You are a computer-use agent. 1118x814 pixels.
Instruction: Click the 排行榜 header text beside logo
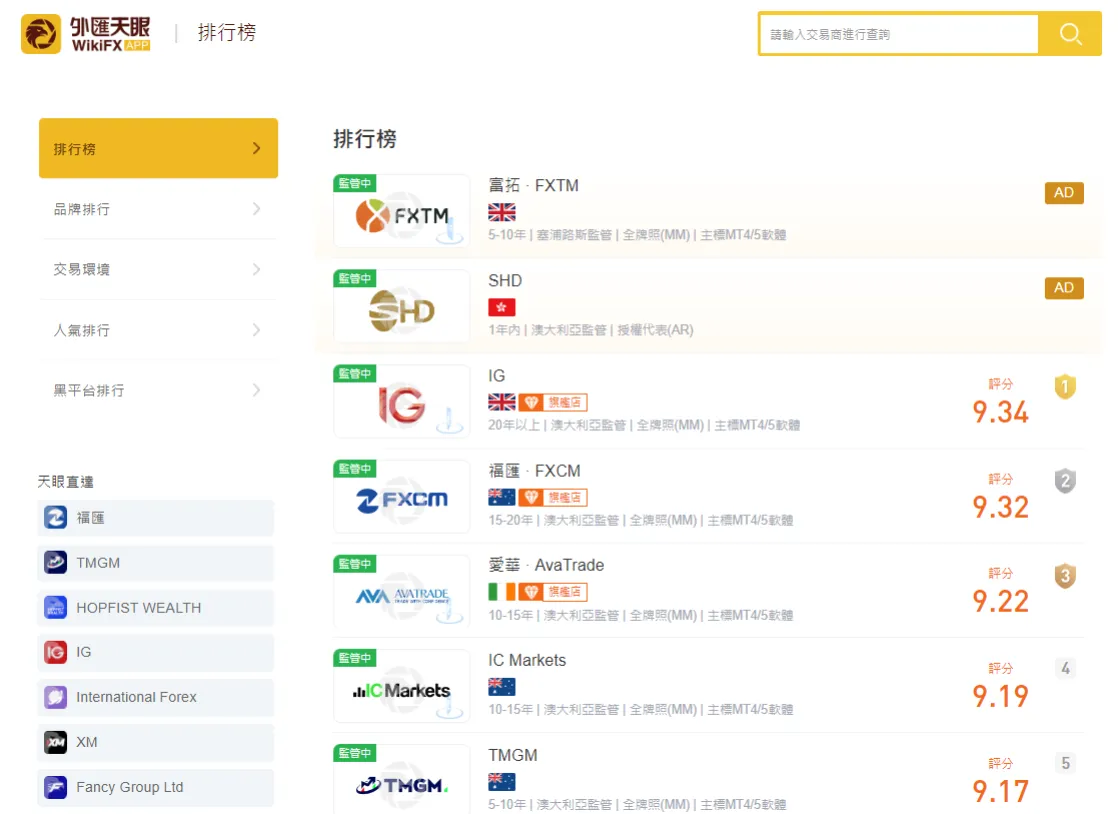coord(227,33)
